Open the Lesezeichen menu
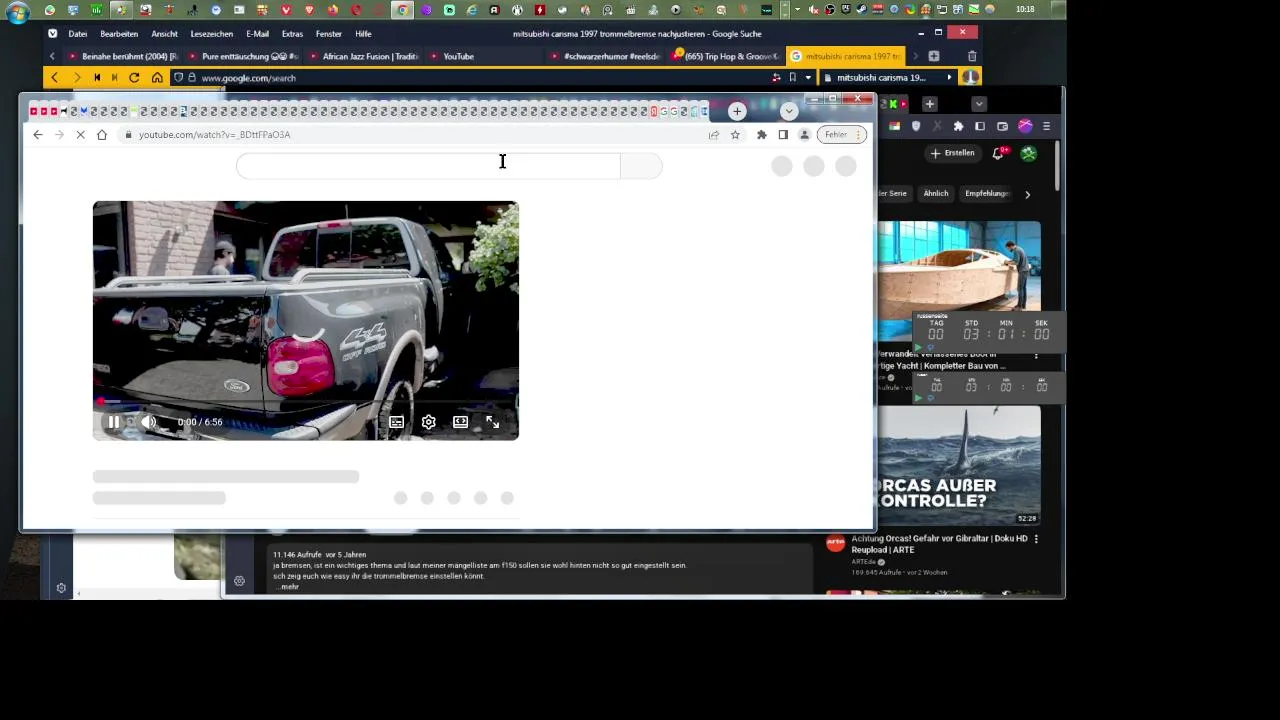 pos(212,34)
